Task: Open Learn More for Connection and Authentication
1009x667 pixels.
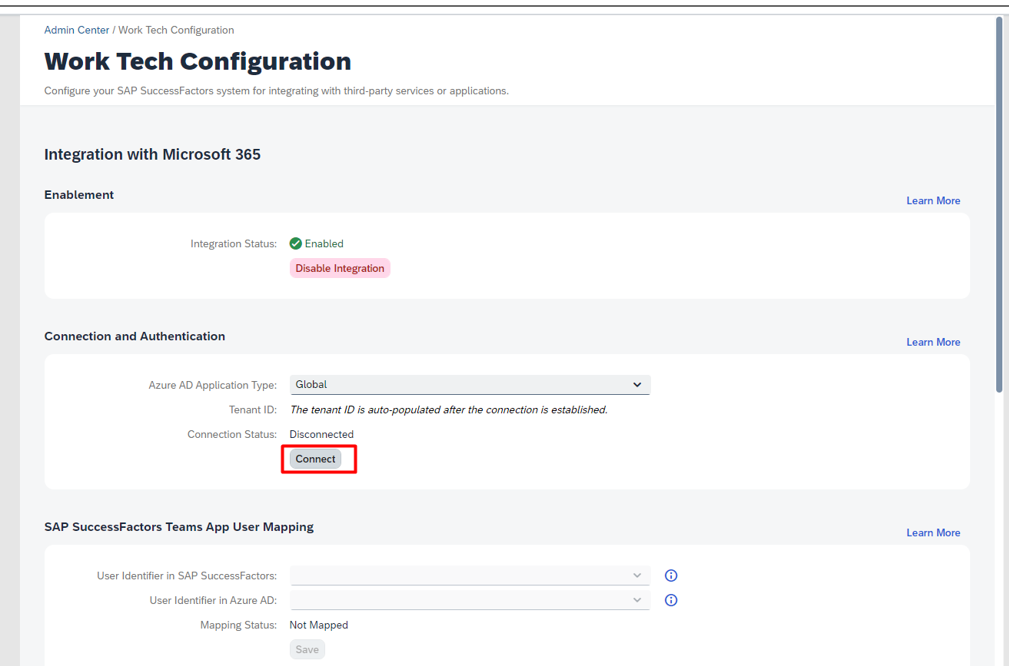Action: 933,342
